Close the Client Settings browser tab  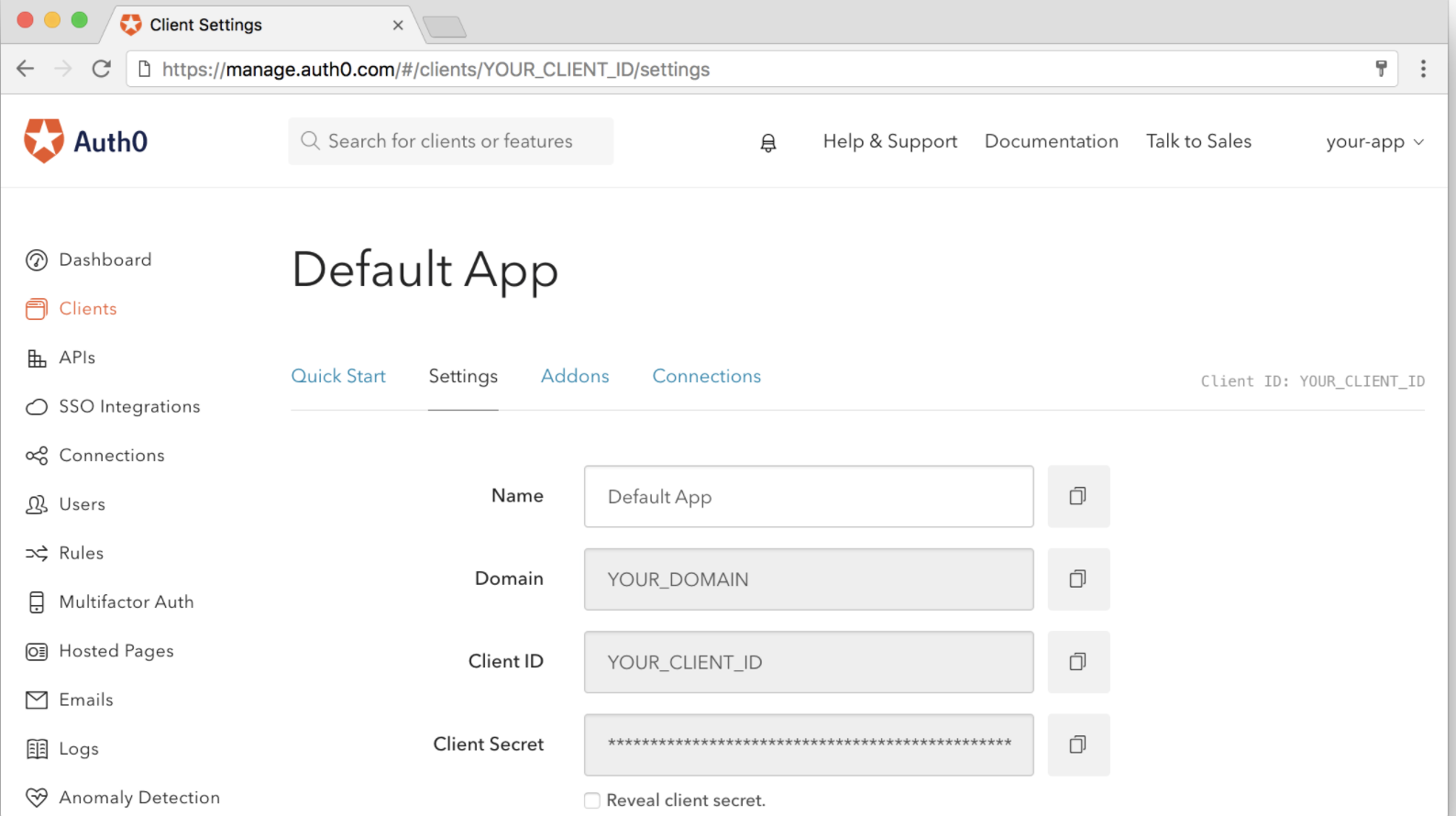(x=398, y=25)
